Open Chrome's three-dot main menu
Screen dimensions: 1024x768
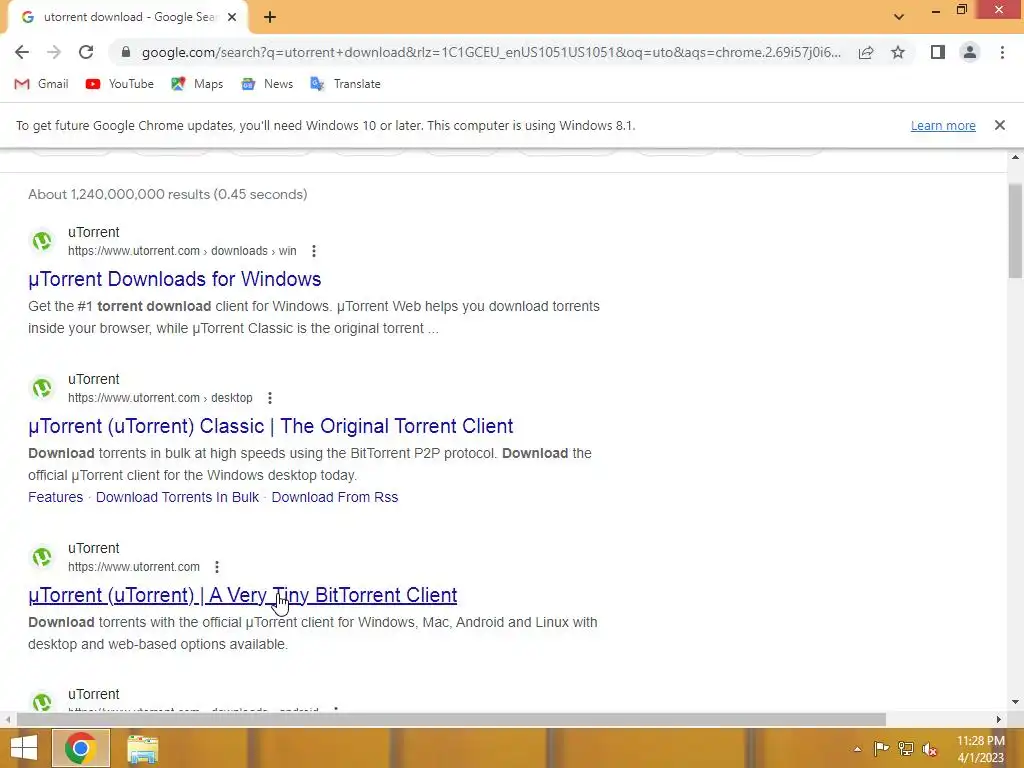coord(1002,52)
